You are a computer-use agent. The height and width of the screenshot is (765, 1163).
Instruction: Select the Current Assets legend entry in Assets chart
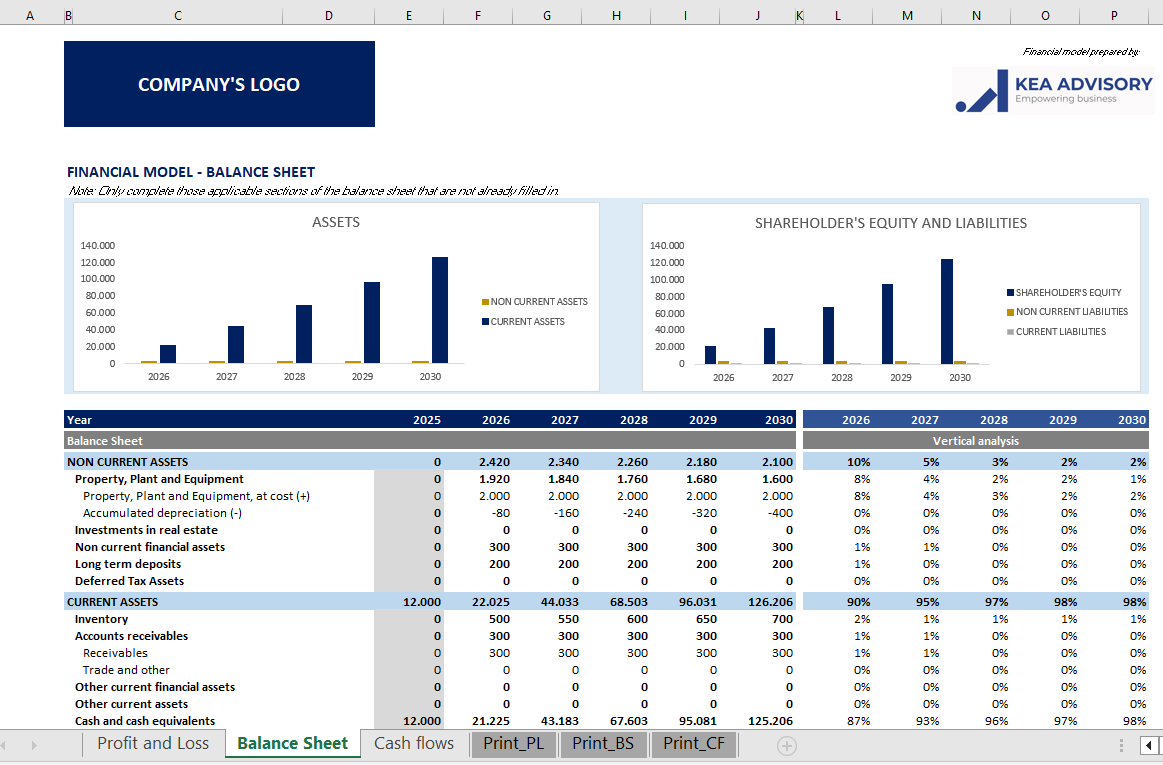point(527,322)
